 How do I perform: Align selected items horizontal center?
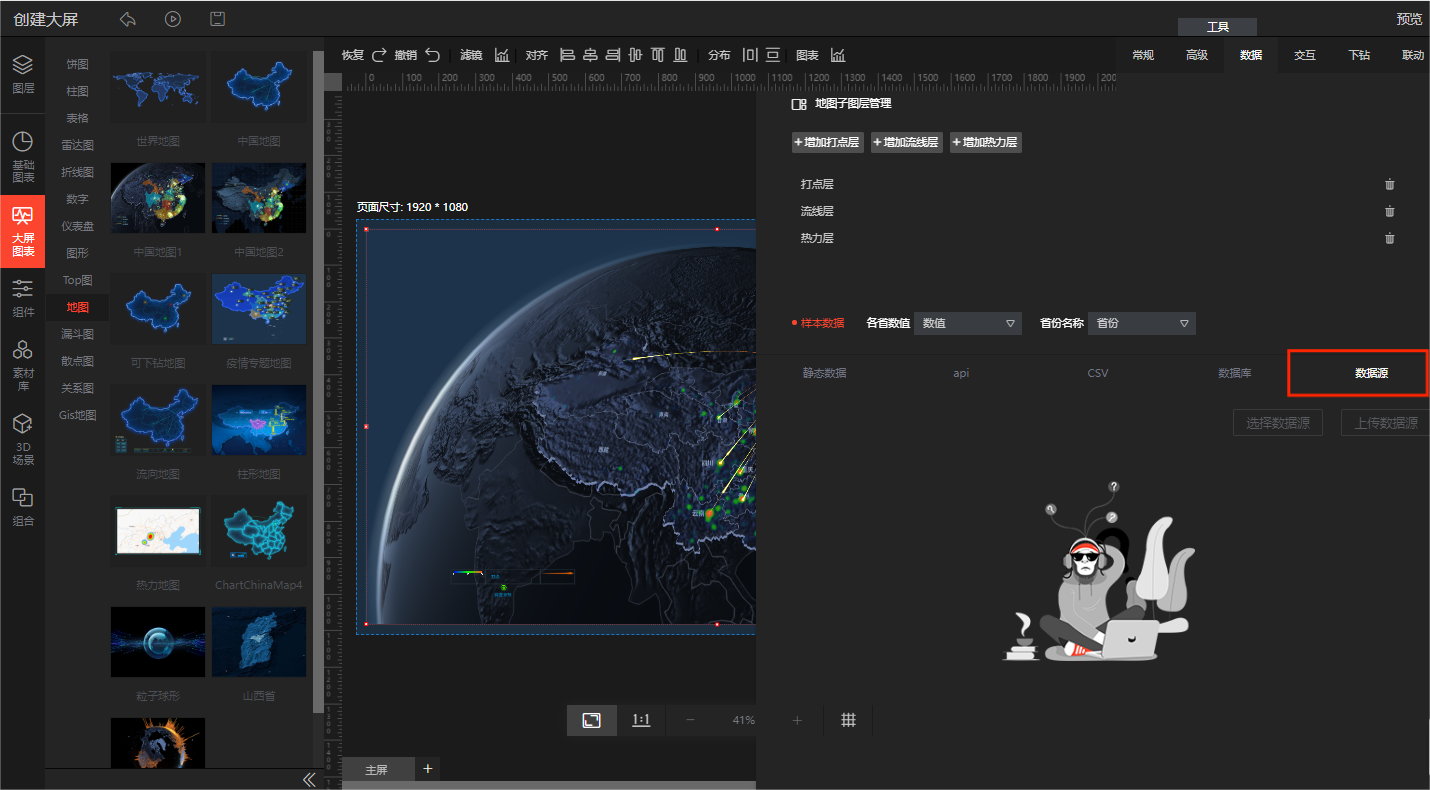(590, 55)
